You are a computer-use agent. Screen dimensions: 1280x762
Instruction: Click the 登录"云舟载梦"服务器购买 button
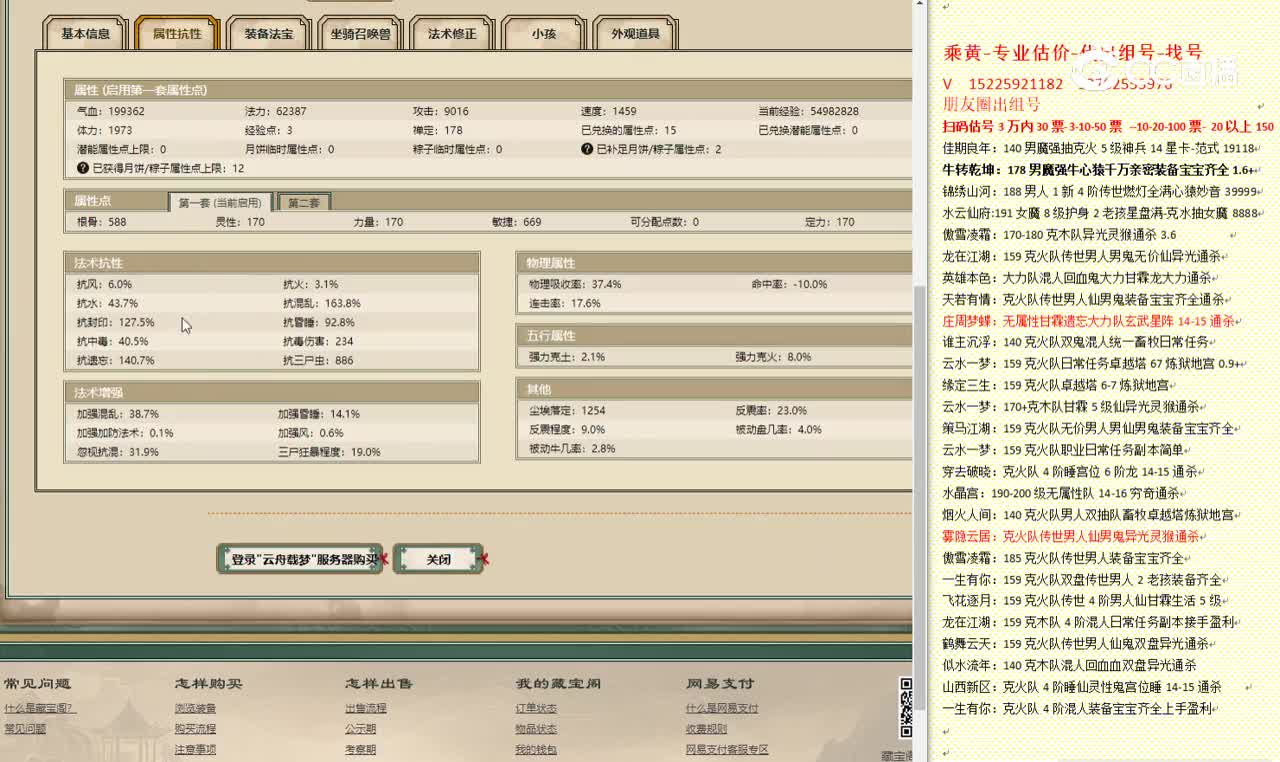(300, 560)
